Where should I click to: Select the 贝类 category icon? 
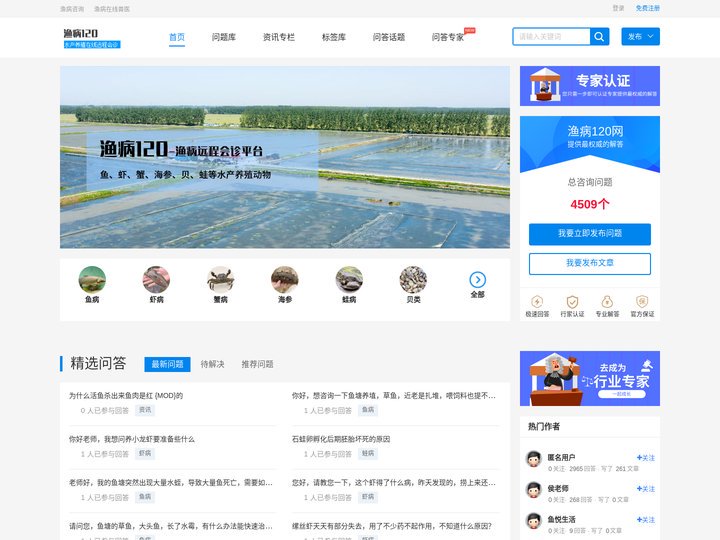click(413, 279)
